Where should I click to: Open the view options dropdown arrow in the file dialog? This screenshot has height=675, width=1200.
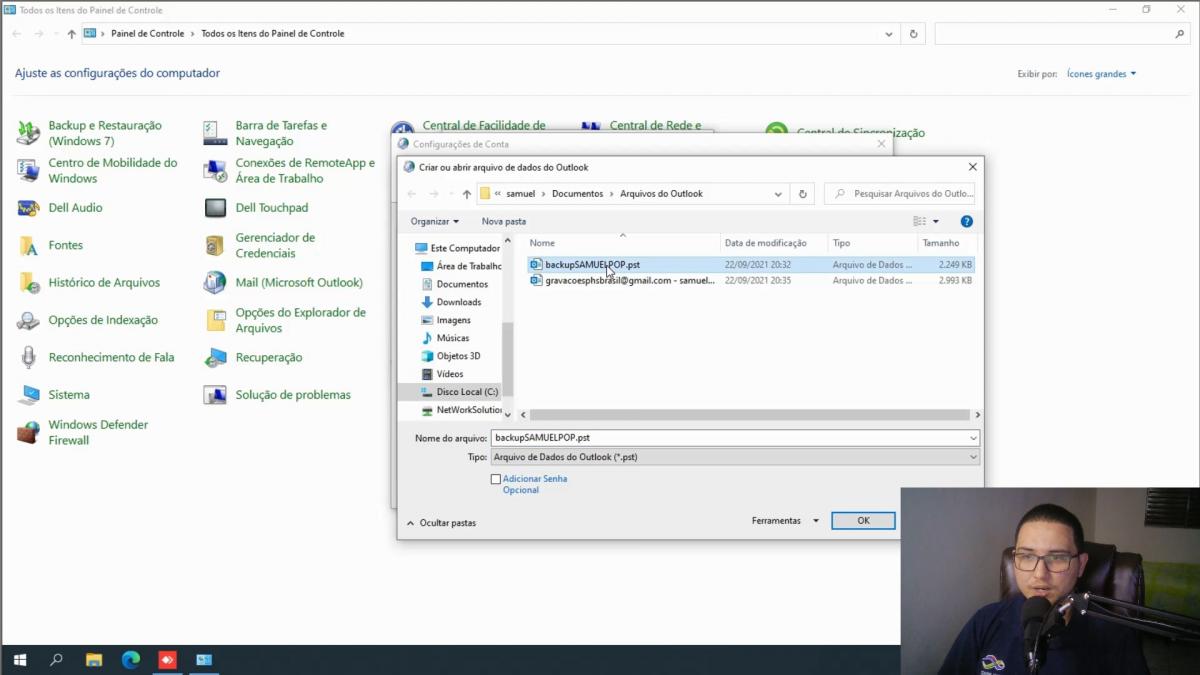click(936, 221)
